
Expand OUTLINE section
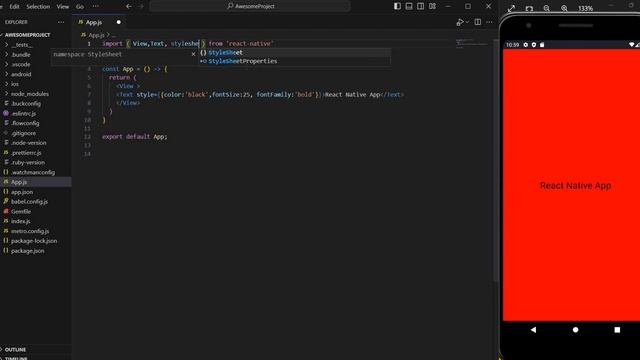click(x=16, y=349)
